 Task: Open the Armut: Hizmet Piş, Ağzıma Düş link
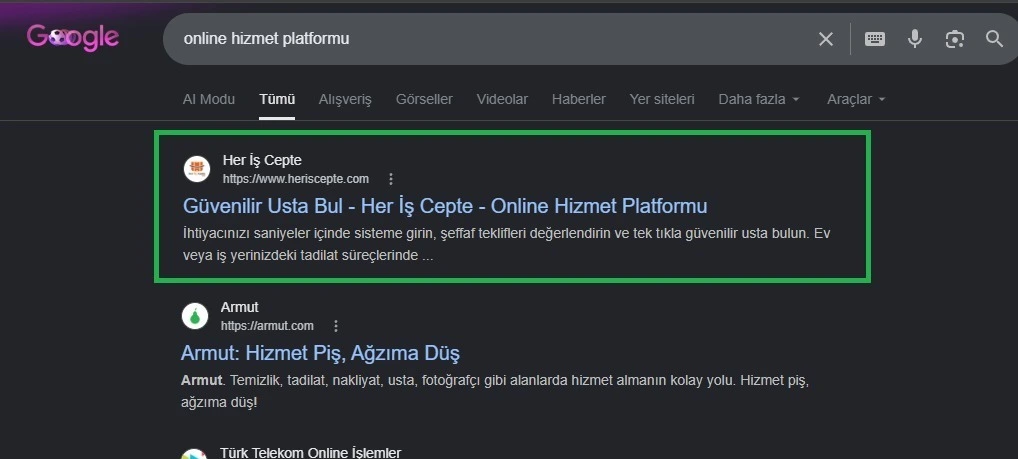pos(320,353)
